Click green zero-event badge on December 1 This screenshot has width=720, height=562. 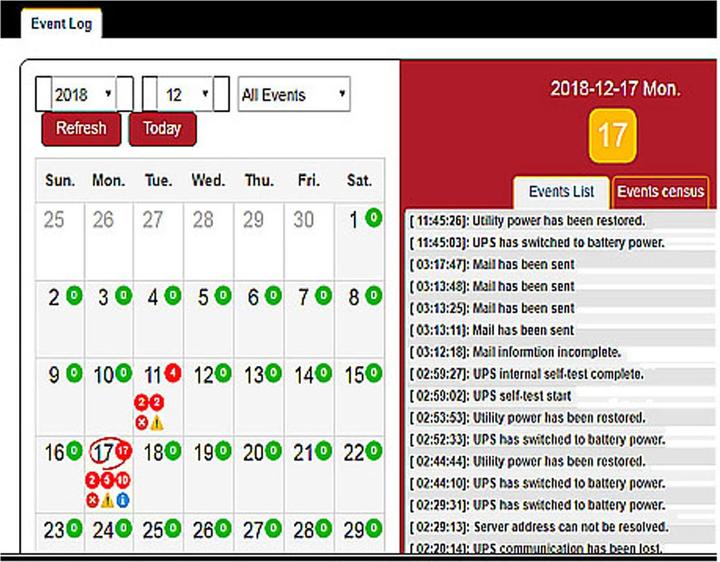click(x=372, y=219)
